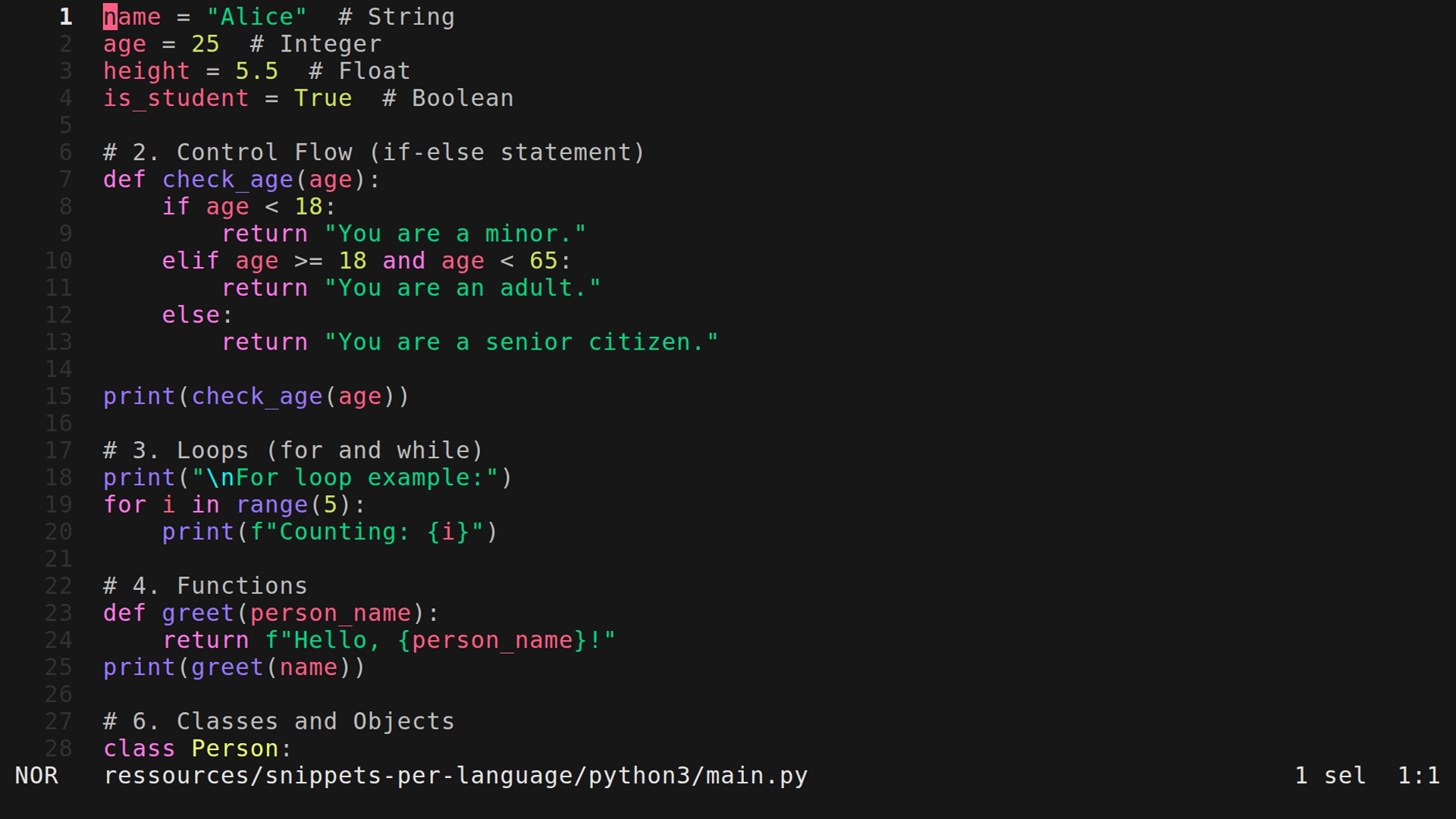Click the 'Person' class name
Image resolution: width=1456 pixels, height=819 pixels.
coord(235,749)
